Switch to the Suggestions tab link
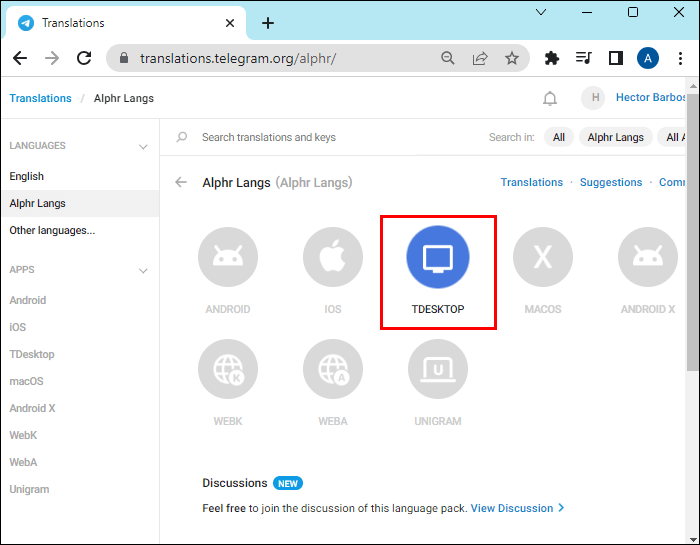The image size is (700, 545). [611, 182]
